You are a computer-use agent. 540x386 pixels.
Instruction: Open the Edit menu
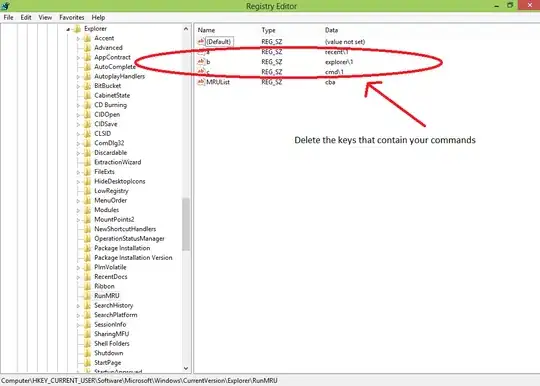26,17
